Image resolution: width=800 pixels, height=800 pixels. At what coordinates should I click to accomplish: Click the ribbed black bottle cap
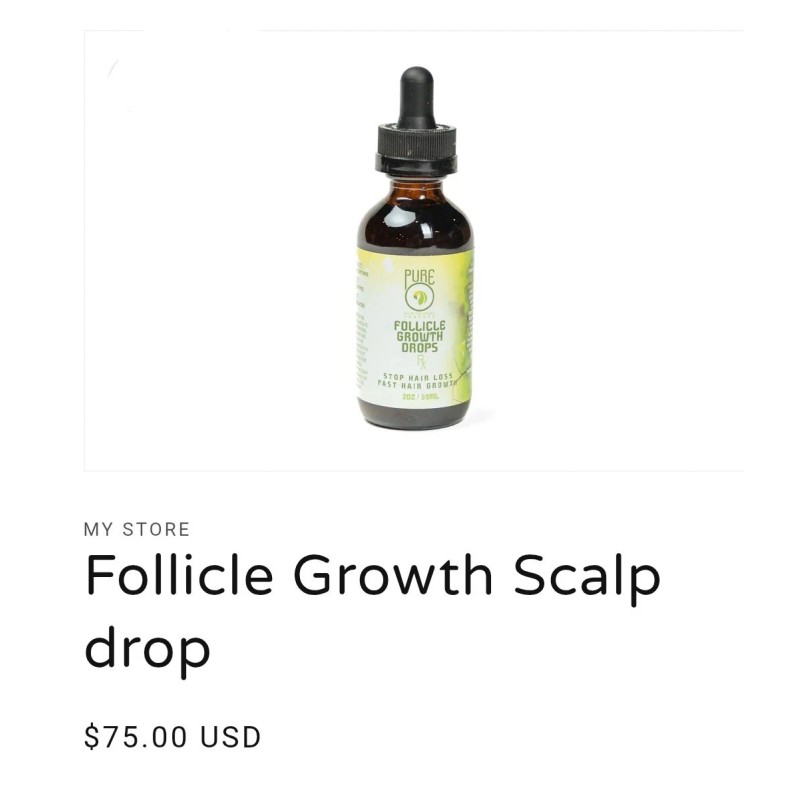[416, 148]
